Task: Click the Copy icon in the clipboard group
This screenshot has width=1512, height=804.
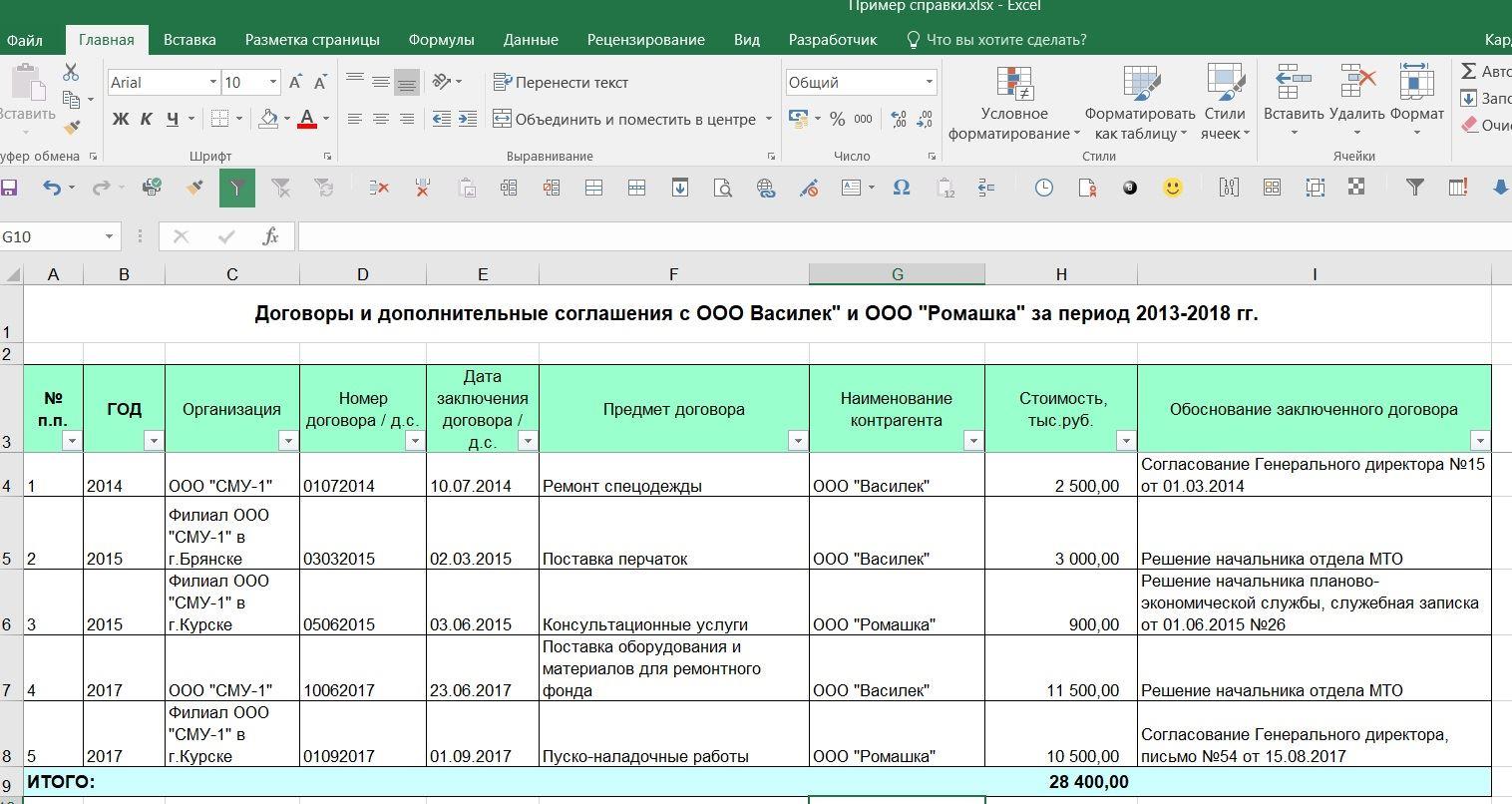Action: [71, 100]
